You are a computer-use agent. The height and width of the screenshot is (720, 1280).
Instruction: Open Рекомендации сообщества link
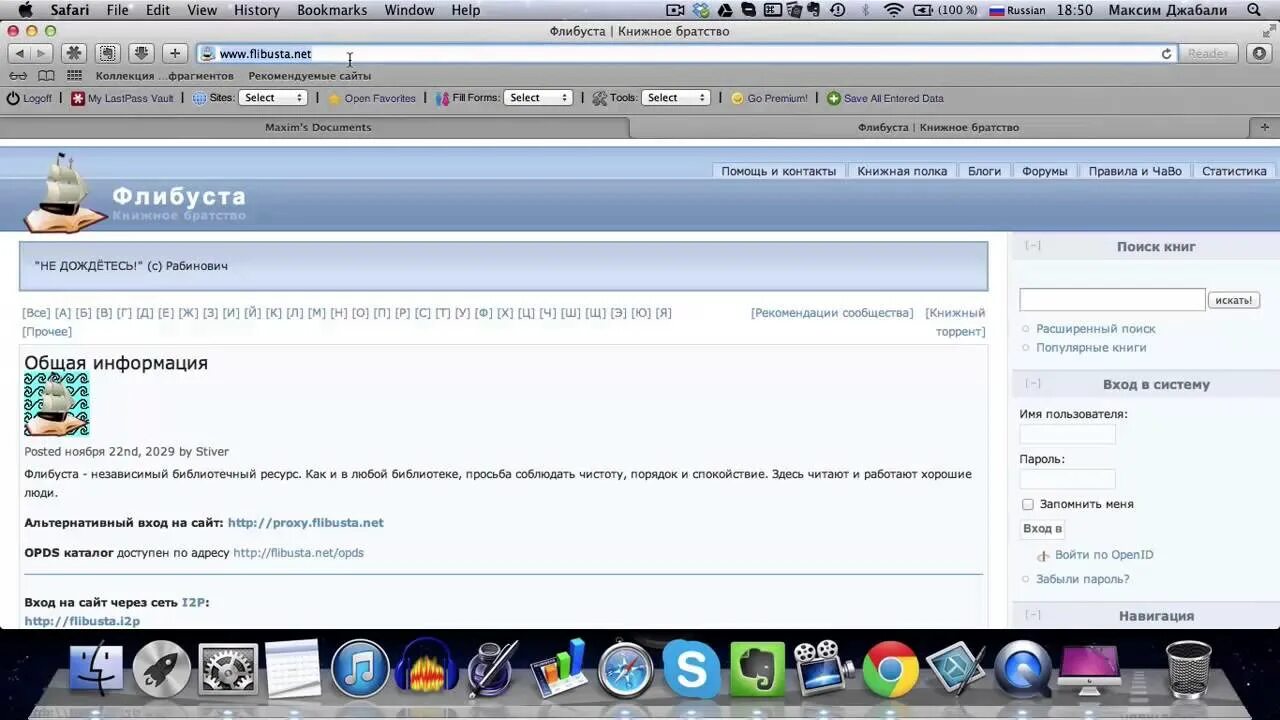832,313
